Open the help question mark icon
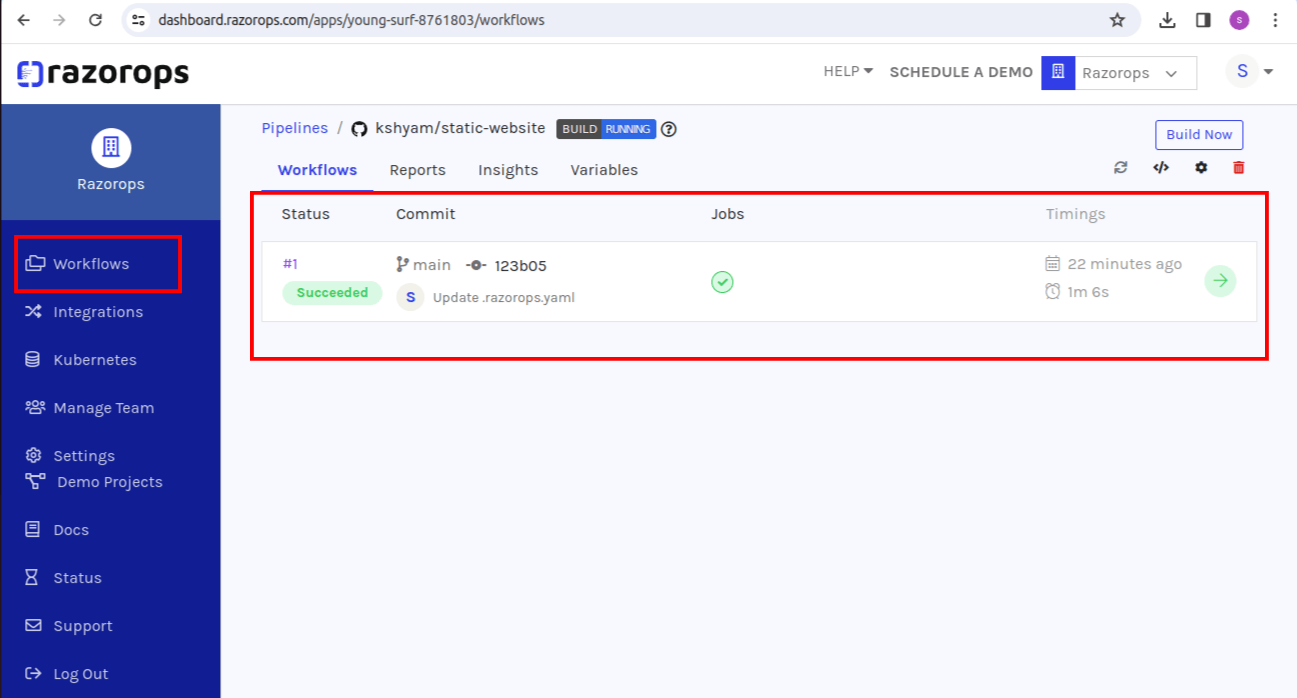The image size is (1297, 698). tap(668, 129)
